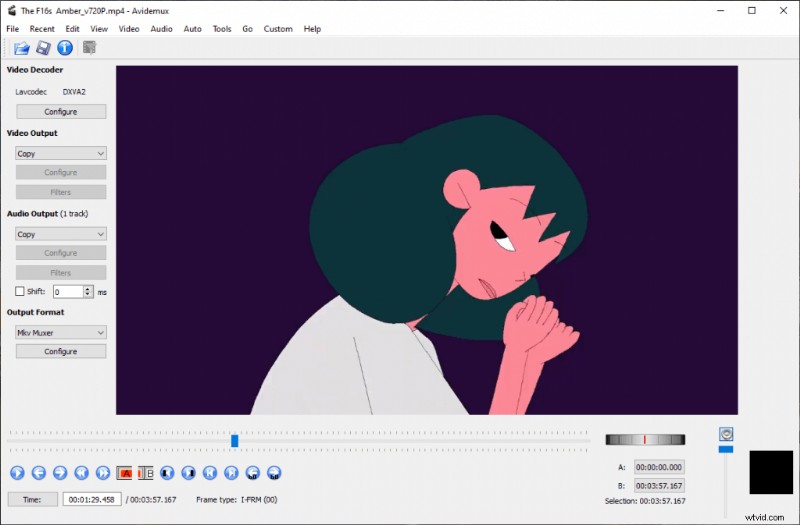Click Configure under Output Format
Image resolution: width=800 pixels, height=525 pixels.
pyautogui.click(x=61, y=352)
